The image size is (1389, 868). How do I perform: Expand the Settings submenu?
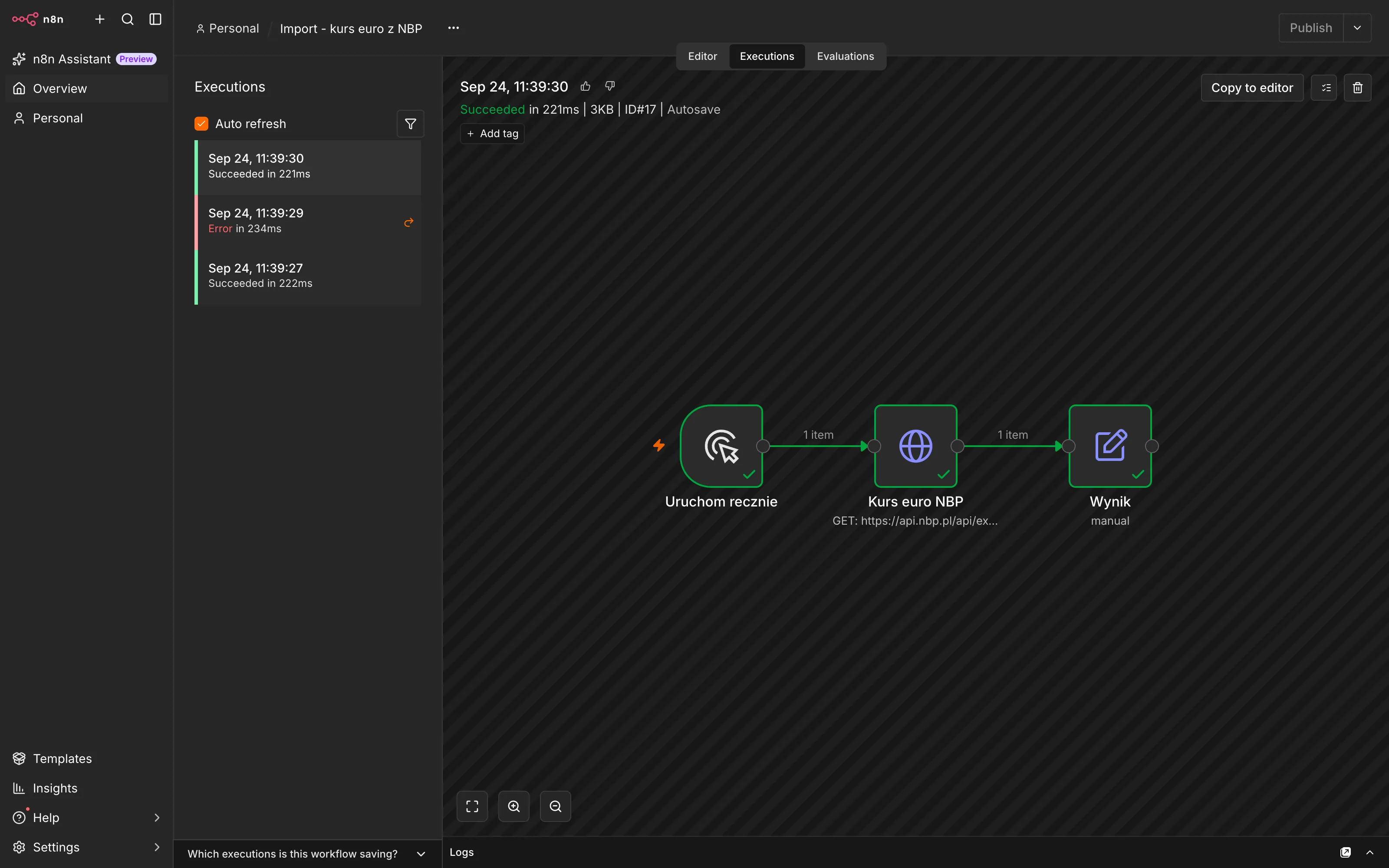click(157, 847)
